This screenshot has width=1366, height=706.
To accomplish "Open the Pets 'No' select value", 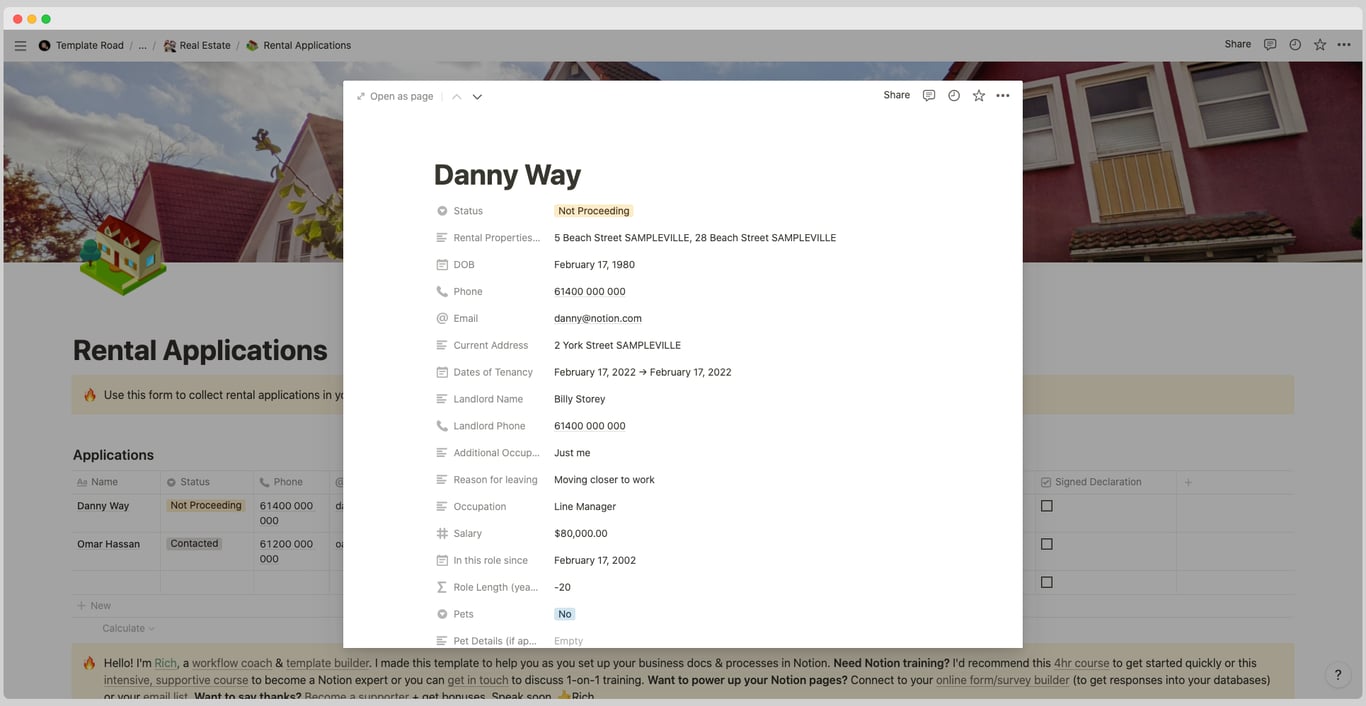I will click(x=565, y=615).
